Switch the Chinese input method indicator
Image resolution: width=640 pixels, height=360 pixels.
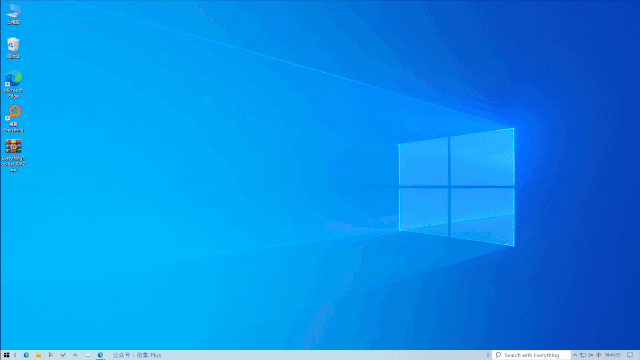coord(598,355)
